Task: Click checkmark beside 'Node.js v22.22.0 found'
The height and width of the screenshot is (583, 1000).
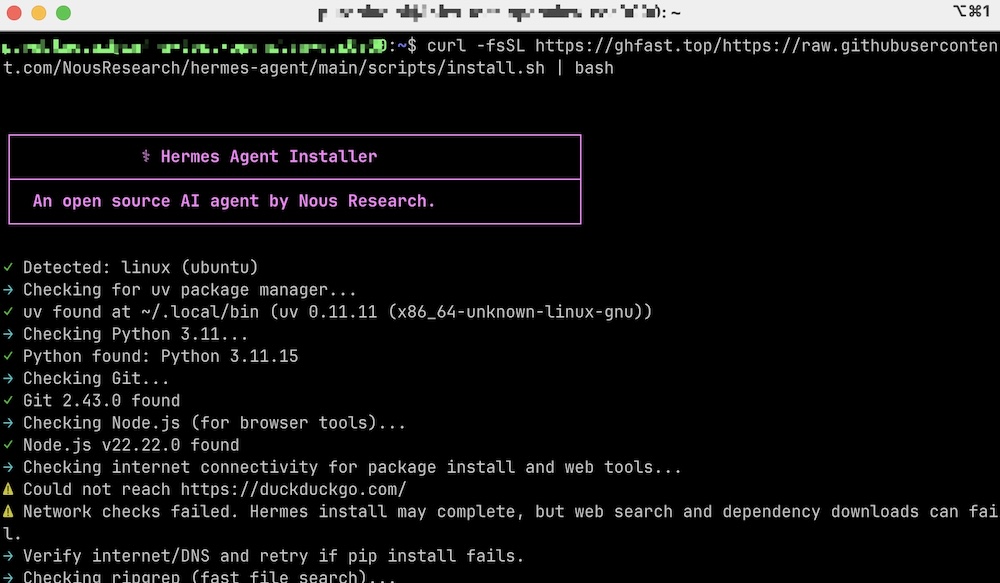Action: pyautogui.click(x=8, y=445)
